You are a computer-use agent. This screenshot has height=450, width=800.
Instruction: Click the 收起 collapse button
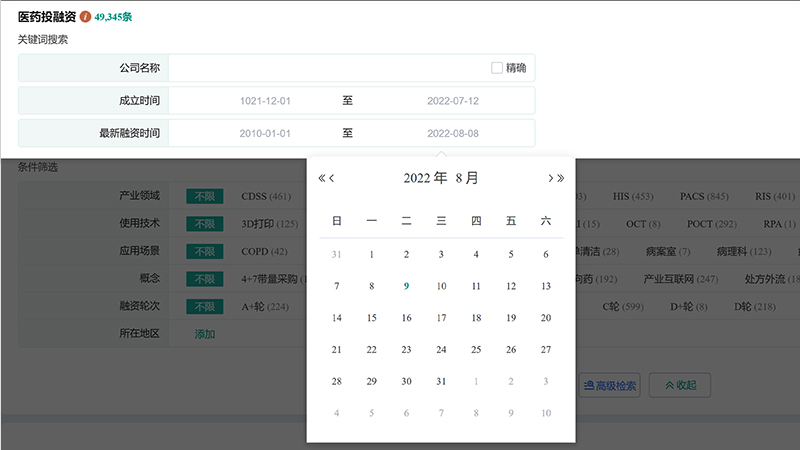coord(680,385)
